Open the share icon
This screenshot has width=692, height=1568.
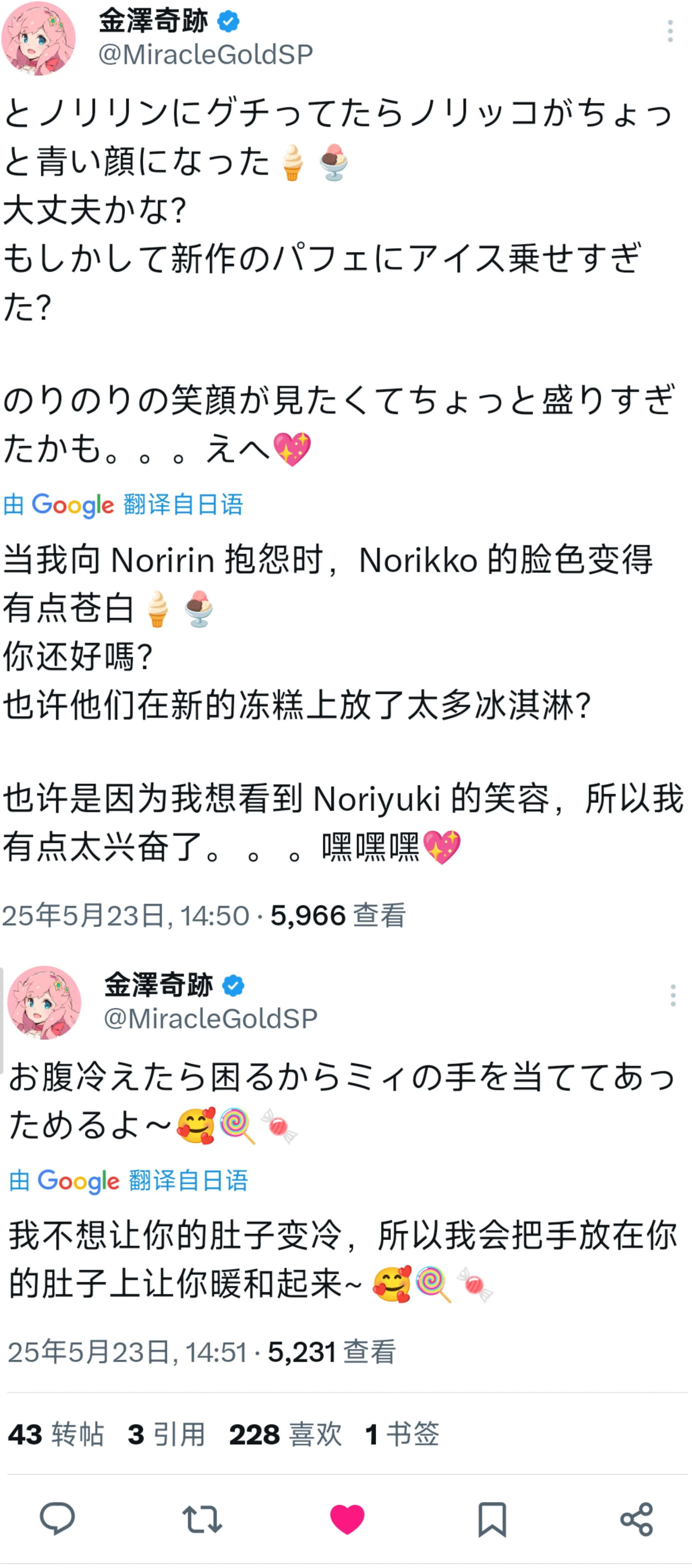[637, 1519]
